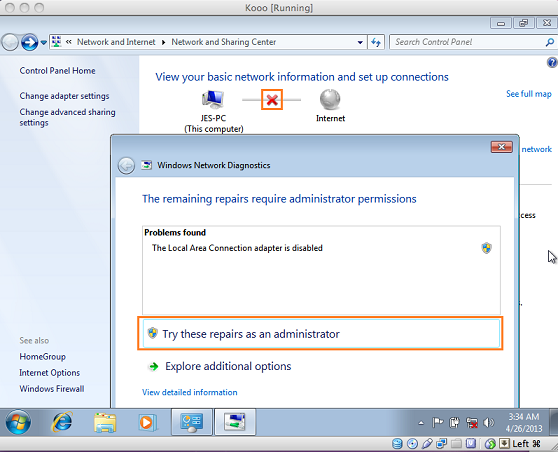This screenshot has width=558, height=452.
Task: Click the power plug tray icon
Action: pyautogui.click(x=454, y=423)
